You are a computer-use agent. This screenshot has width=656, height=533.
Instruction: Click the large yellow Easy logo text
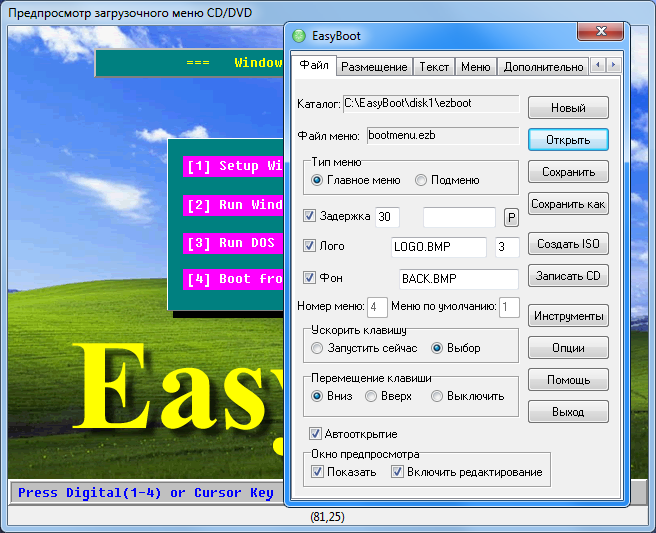click(178, 389)
